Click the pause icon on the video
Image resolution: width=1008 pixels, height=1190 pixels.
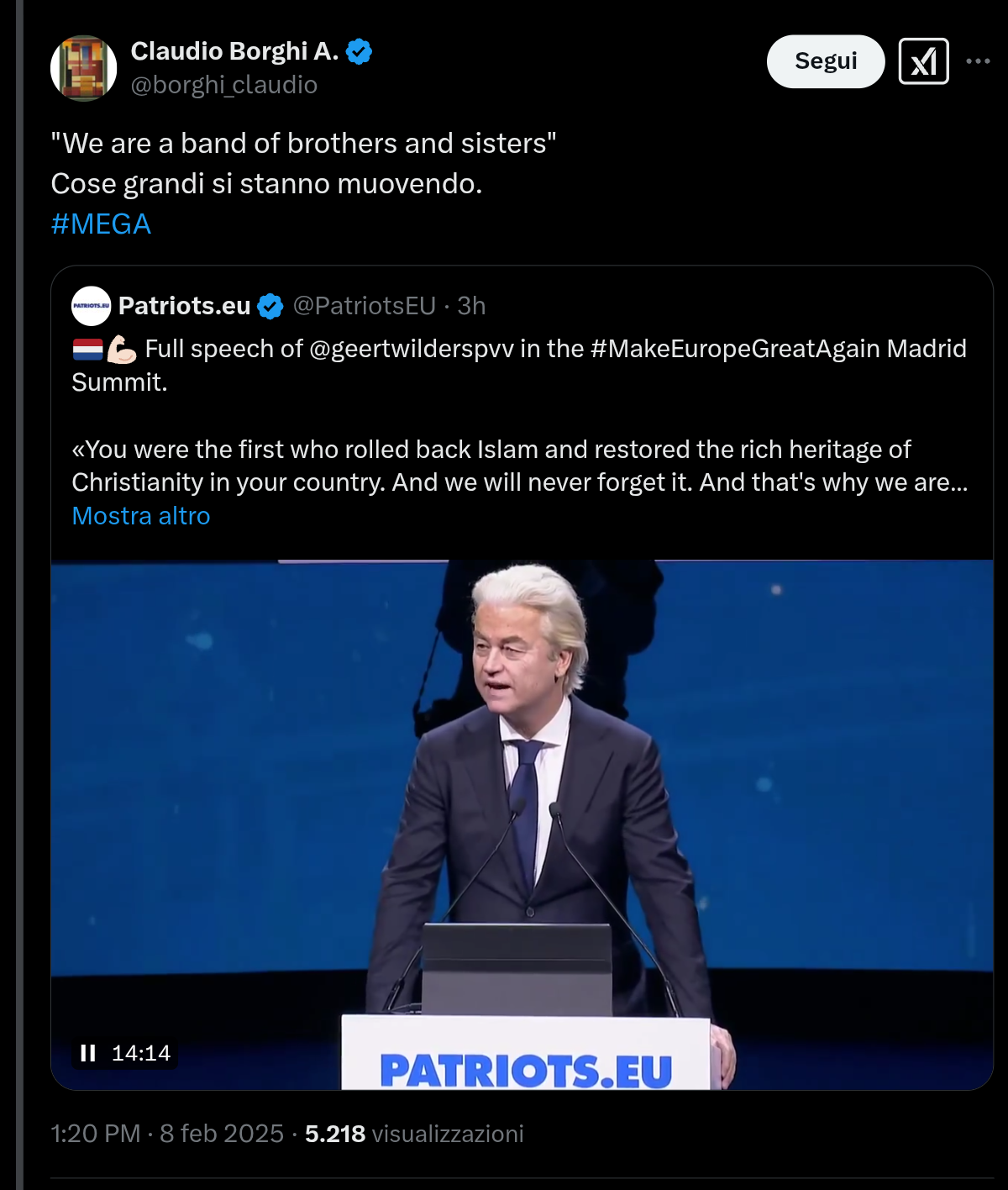[87, 1051]
